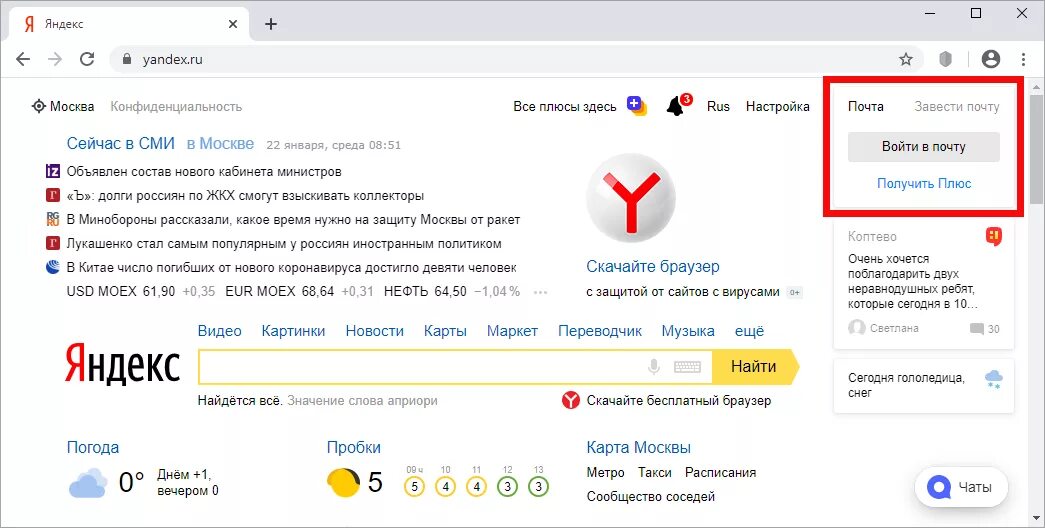This screenshot has width=1045, height=528.
Task: Open the Chrome three-dot menu
Action: coord(1023,59)
